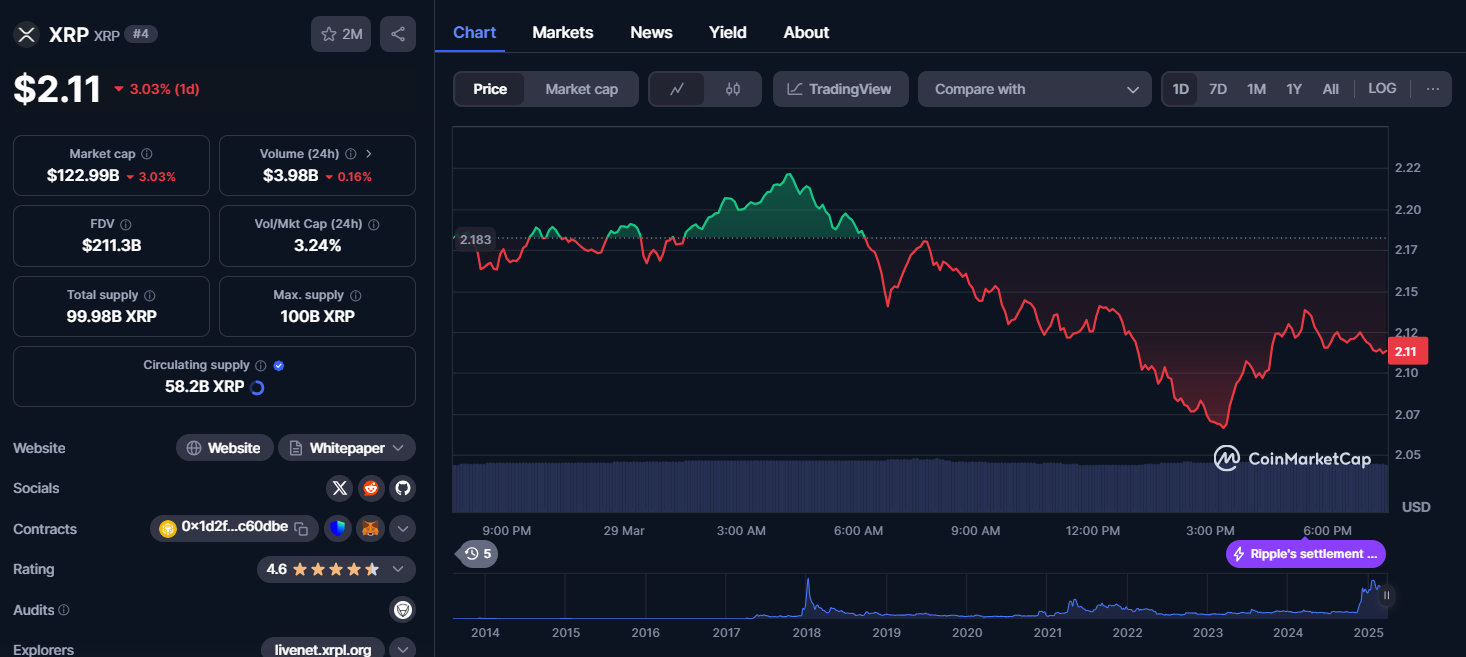Click the 2.183 opening price label
This screenshot has height=657, width=1466.
click(x=475, y=240)
